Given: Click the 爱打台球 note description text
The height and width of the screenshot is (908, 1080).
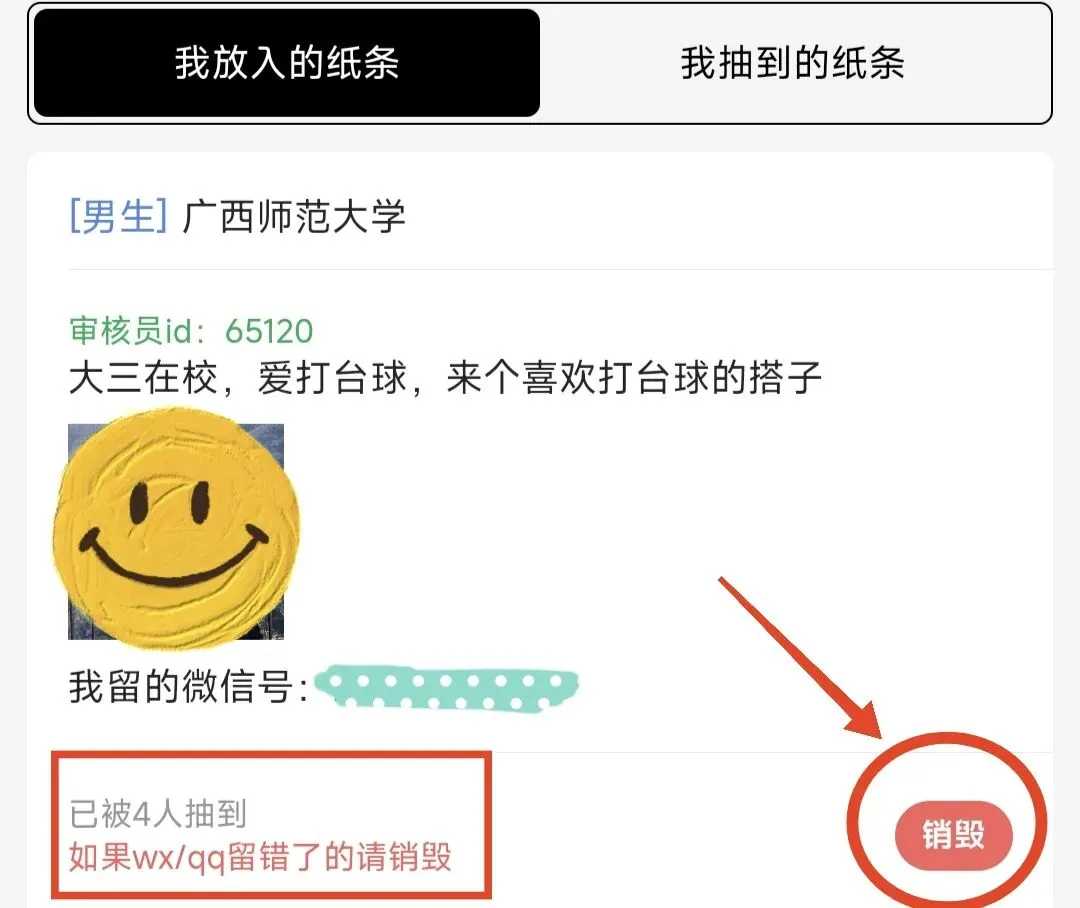Looking at the screenshot, I should (332, 378).
